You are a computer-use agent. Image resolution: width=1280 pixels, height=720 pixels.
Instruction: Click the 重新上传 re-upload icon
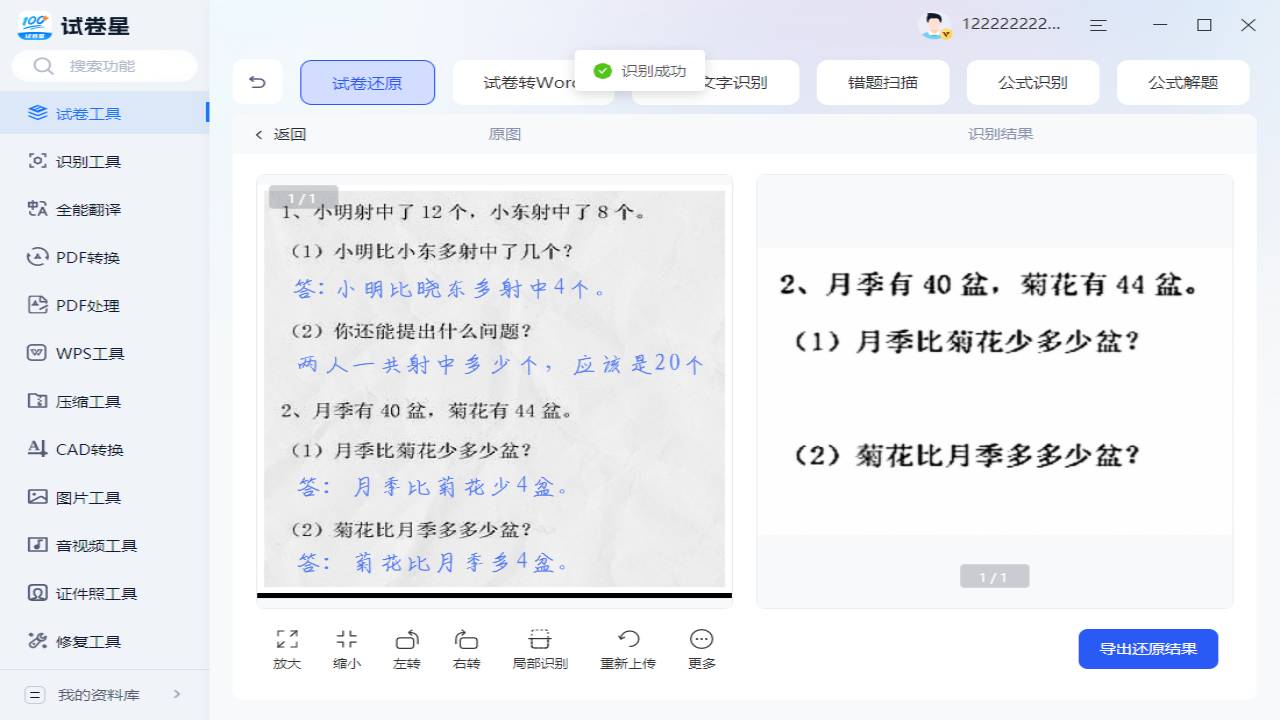pyautogui.click(x=627, y=647)
